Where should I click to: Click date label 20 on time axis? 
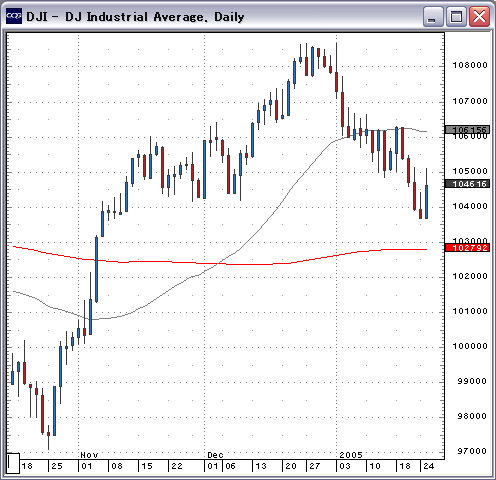coord(291,466)
